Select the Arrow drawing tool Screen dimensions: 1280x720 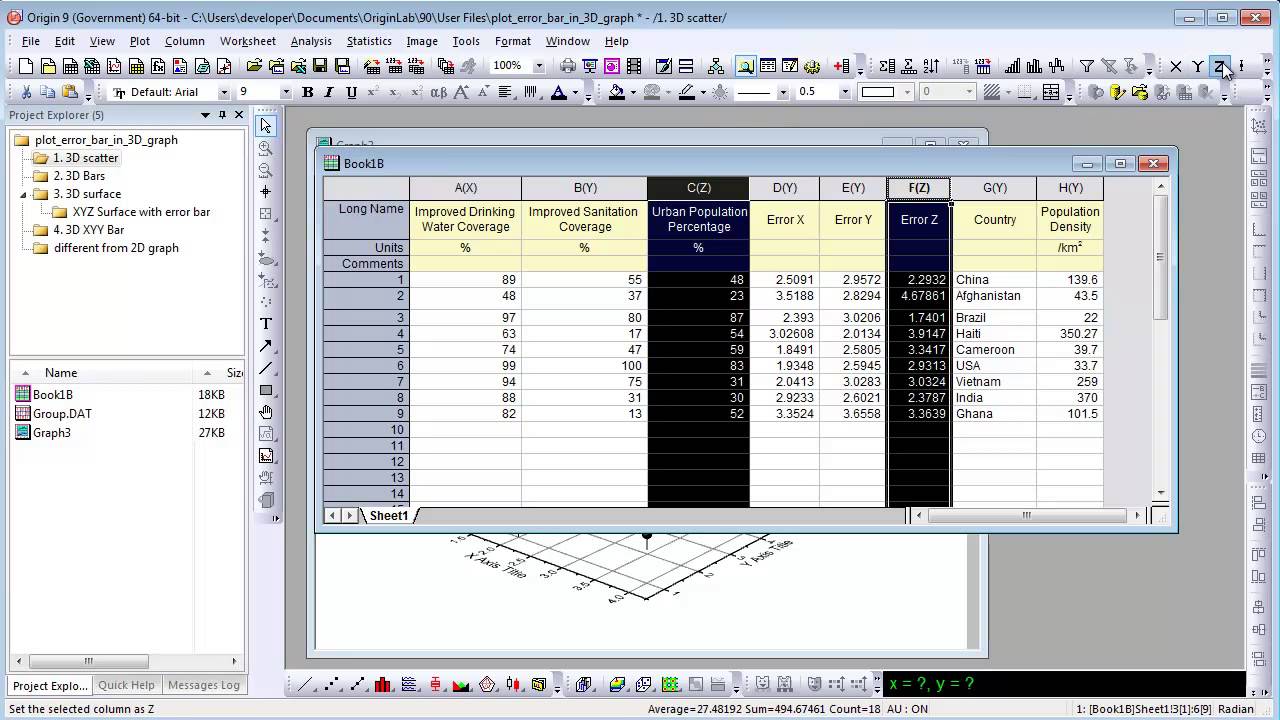[265, 346]
